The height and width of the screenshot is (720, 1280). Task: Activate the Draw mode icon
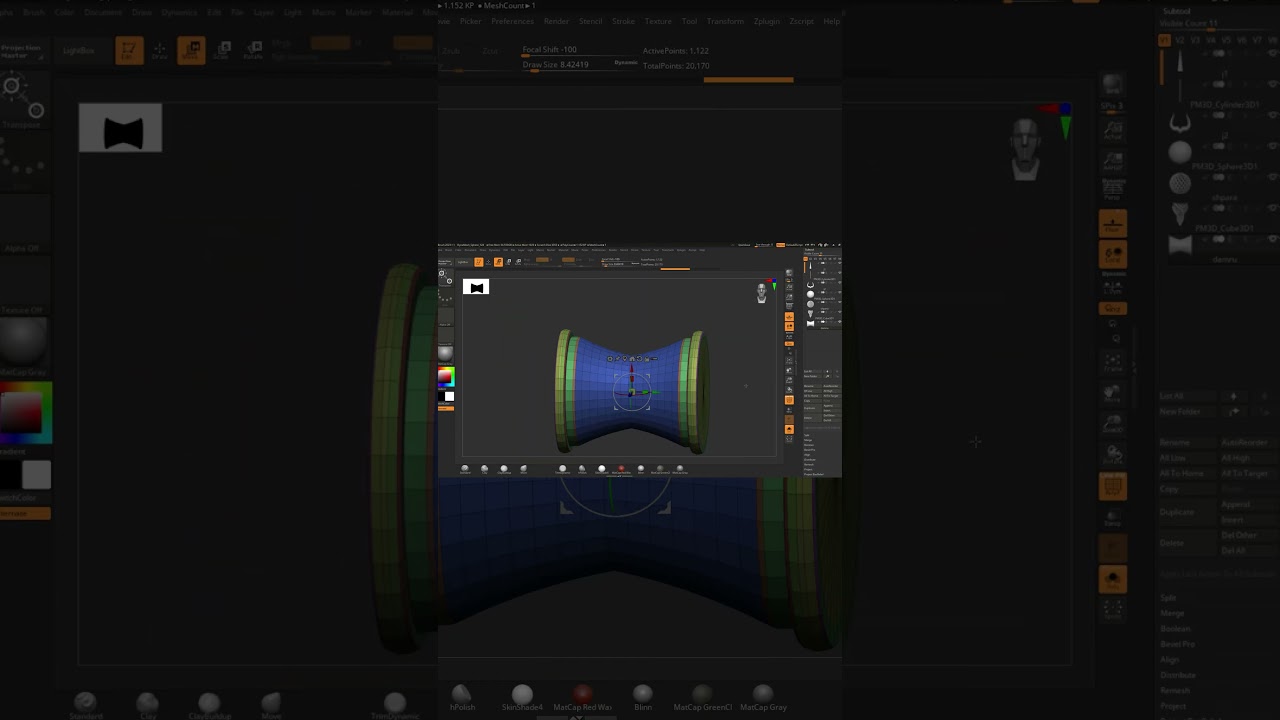pos(159,50)
